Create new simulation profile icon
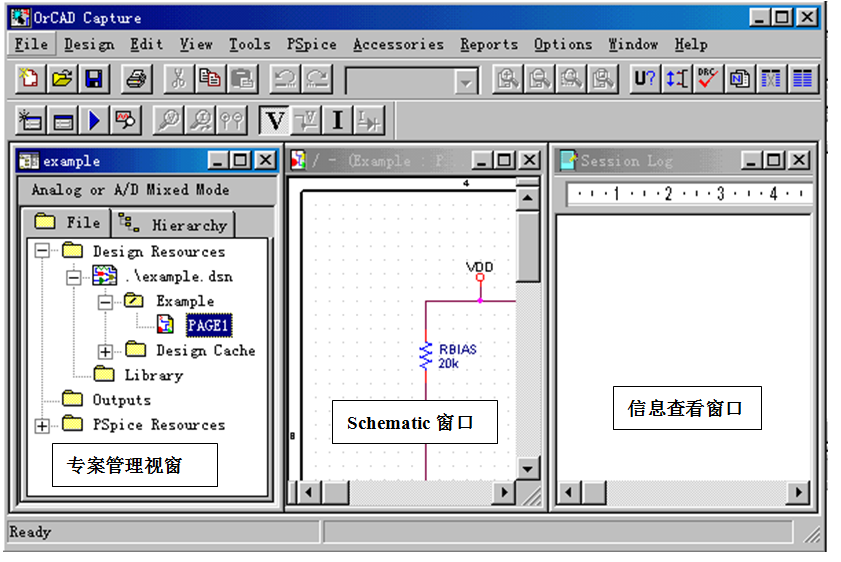This screenshot has width=841, height=562. (29, 120)
